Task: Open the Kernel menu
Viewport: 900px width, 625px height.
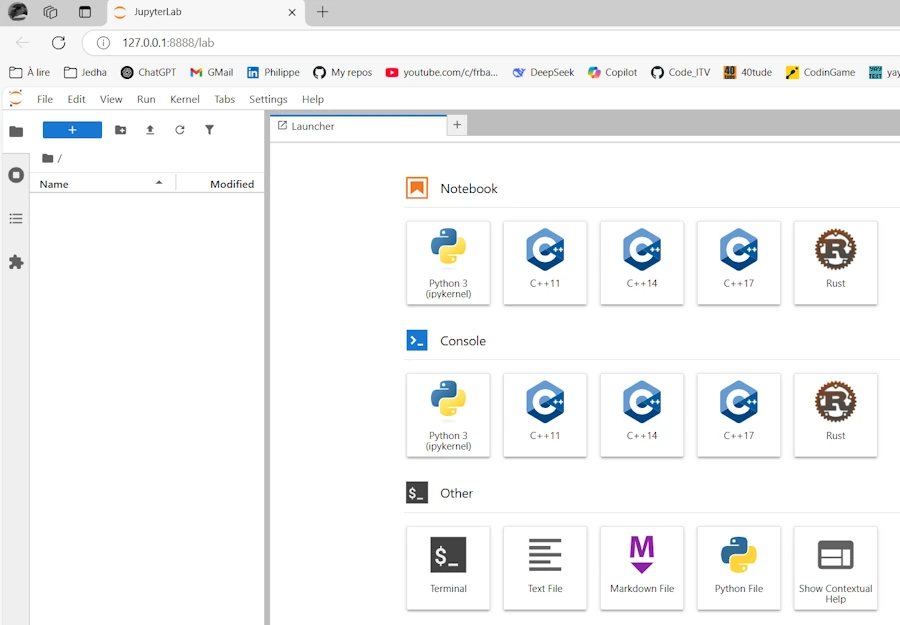Action: click(x=185, y=99)
